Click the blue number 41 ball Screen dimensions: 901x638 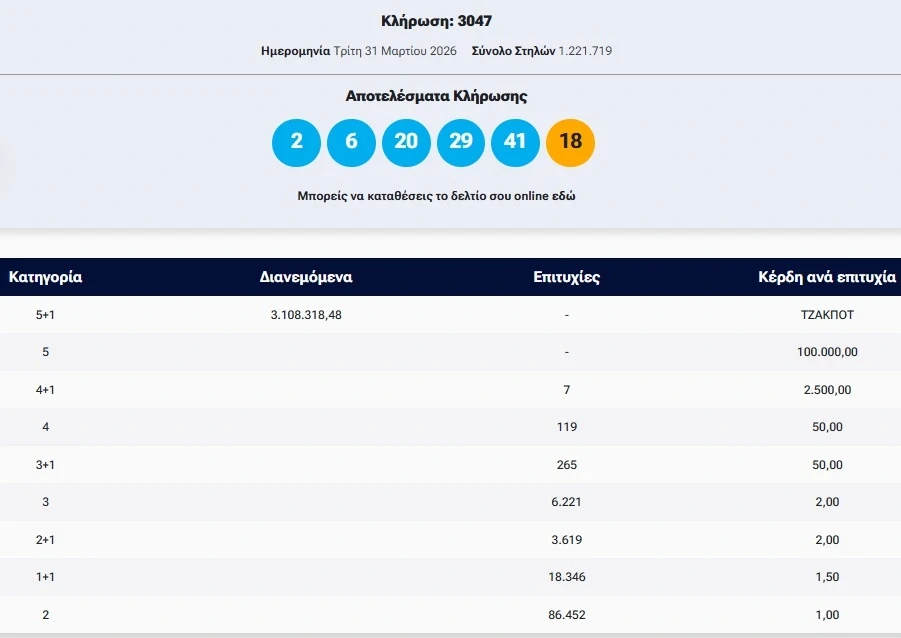point(515,142)
